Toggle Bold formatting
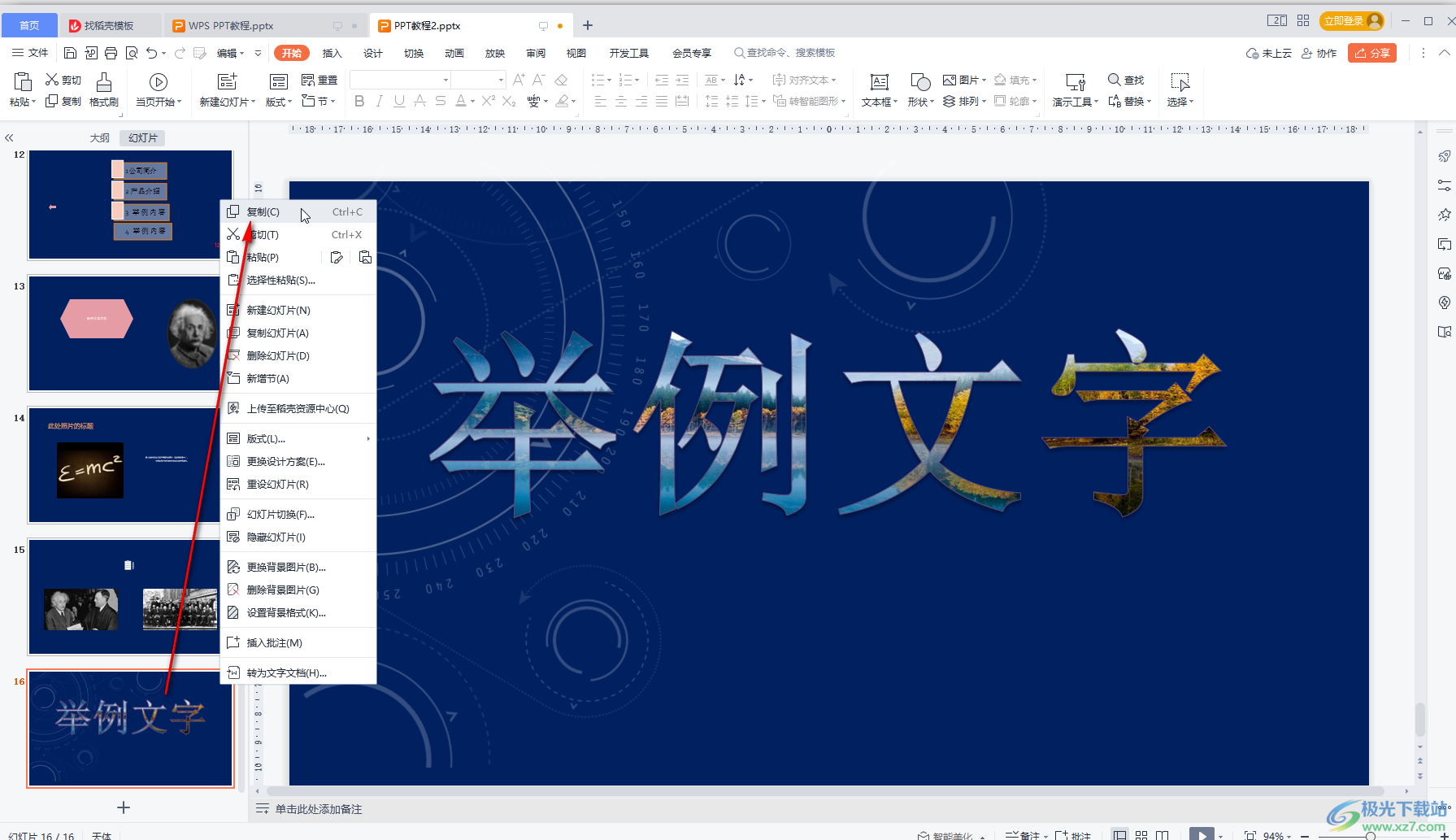 (359, 101)
